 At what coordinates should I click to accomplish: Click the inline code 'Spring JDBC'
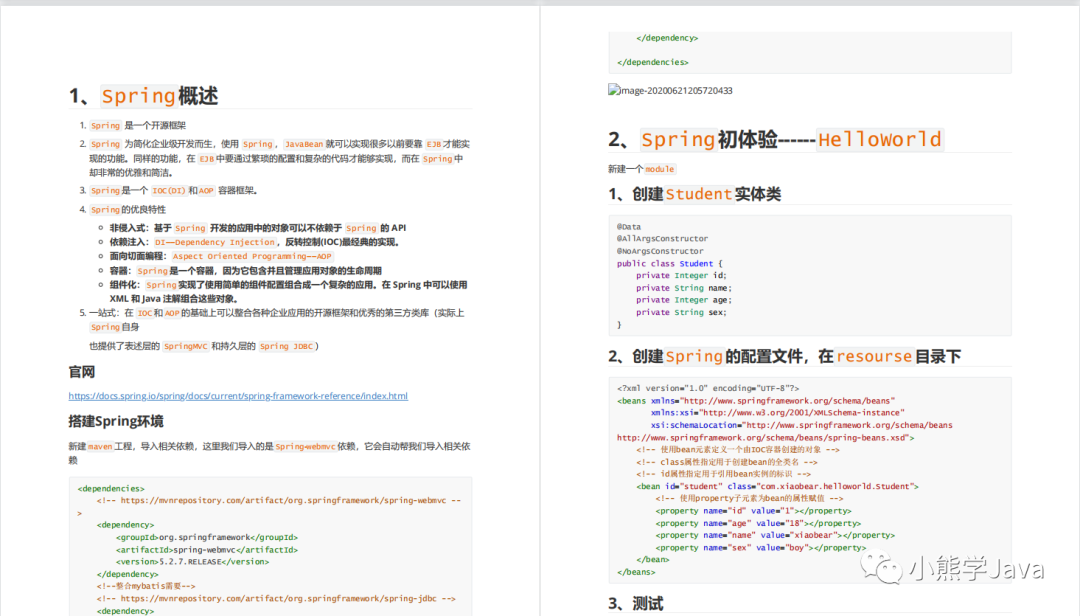(287, 346)
